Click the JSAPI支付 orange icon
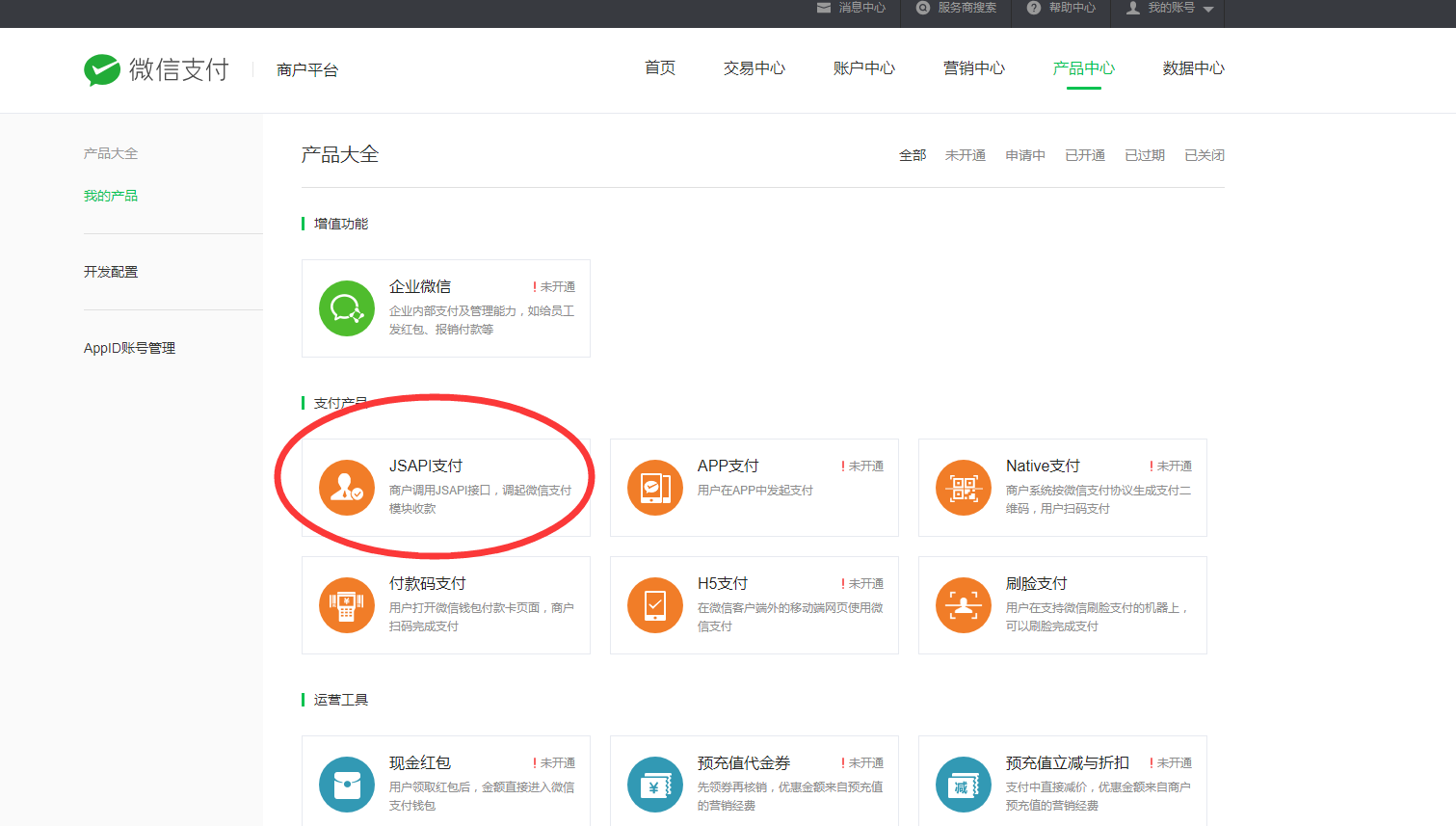The width and height of the screenshot is (1456, 826). [347, 488]
